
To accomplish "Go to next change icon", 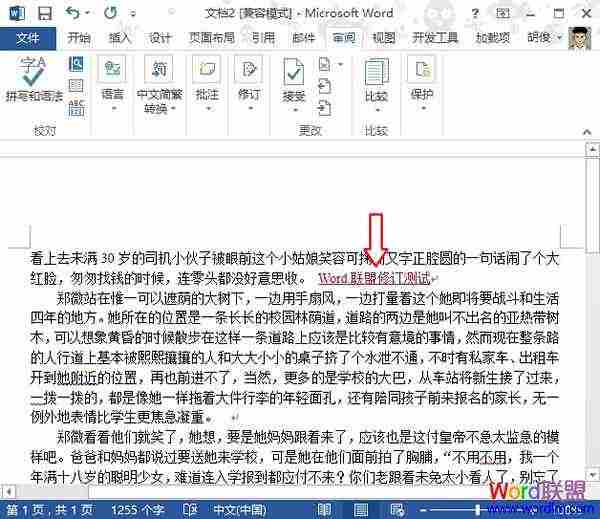I will 324,108.
